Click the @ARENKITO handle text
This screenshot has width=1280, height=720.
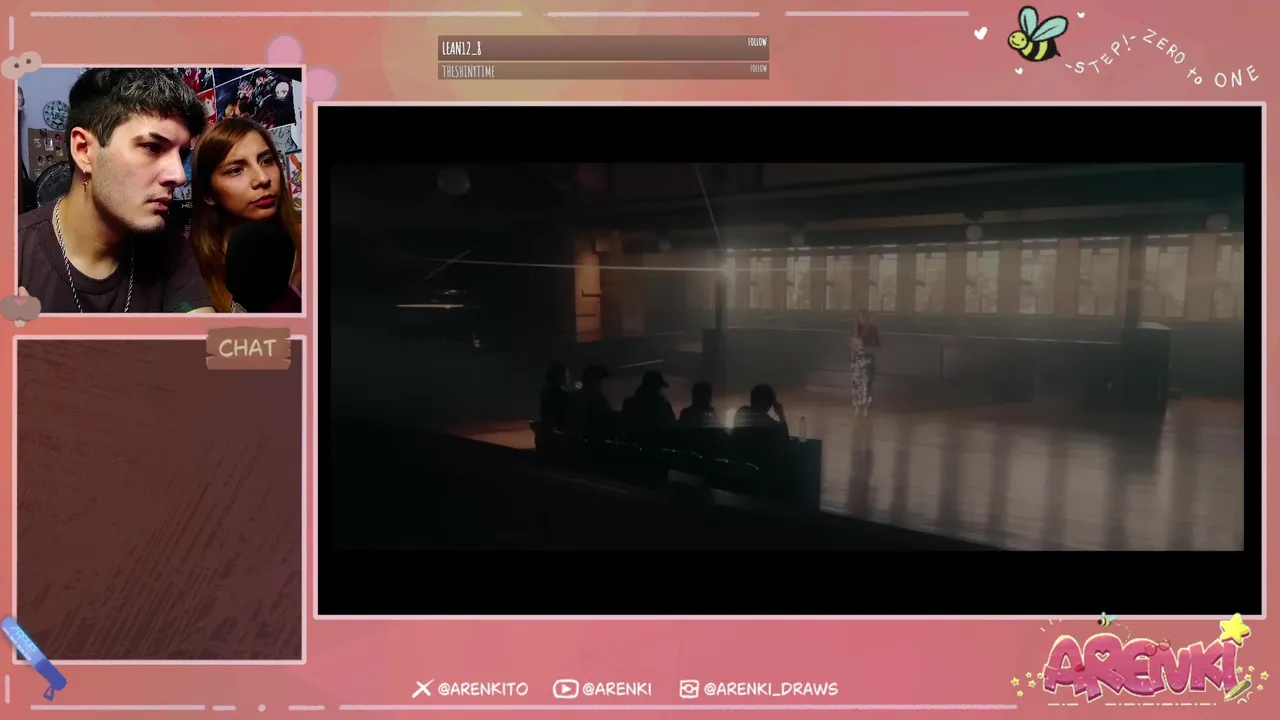(x=482, y=689)
